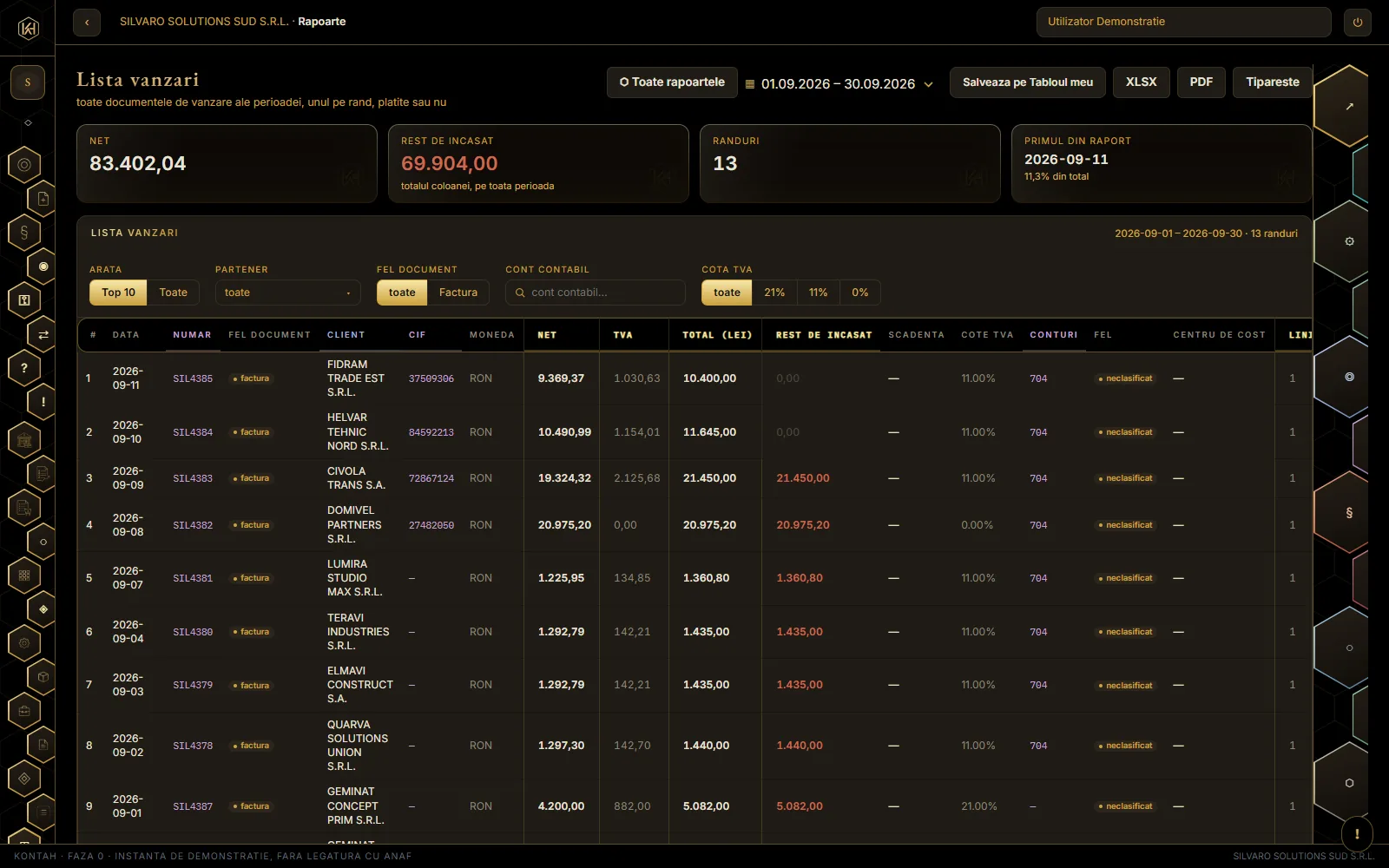Click the Kontah logo icon

(x=28, y=29)
